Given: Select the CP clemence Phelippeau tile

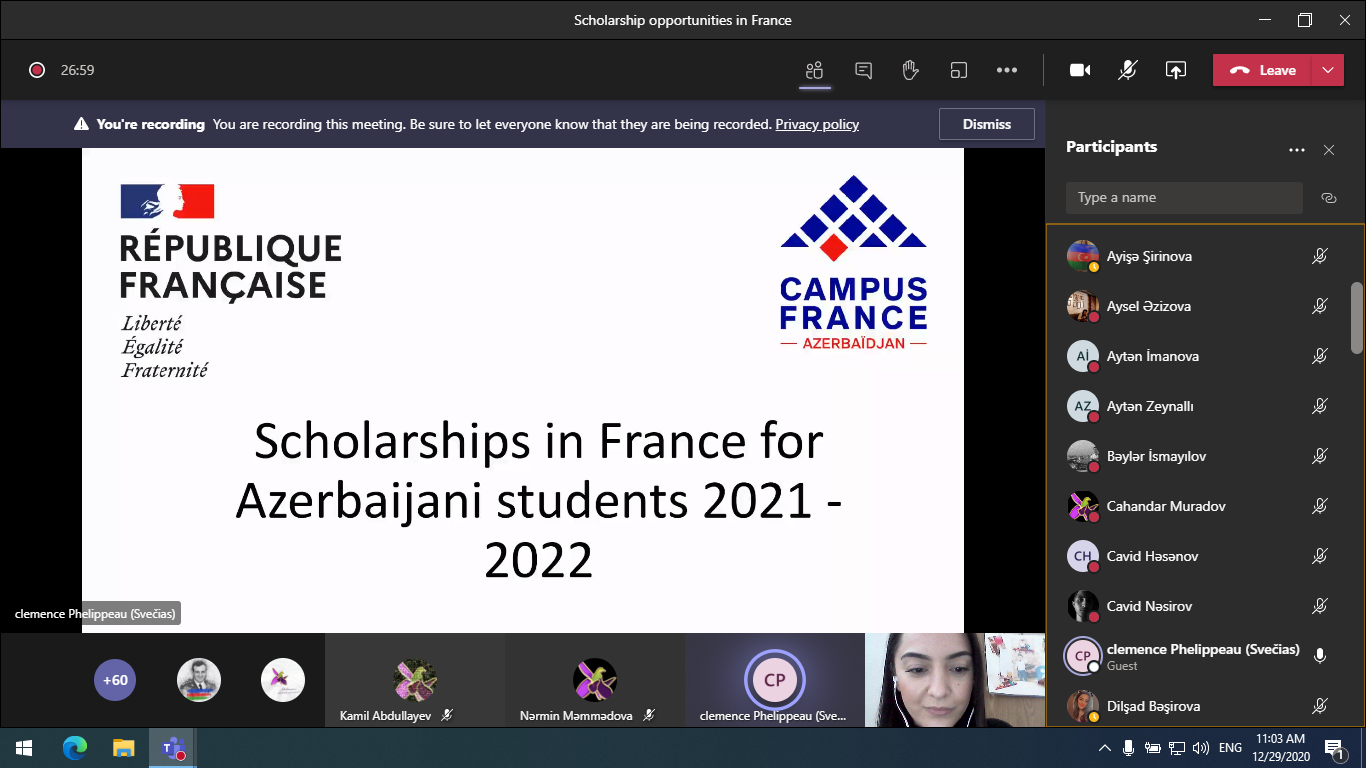Looking at the screenshot, I should click(774, 680).
